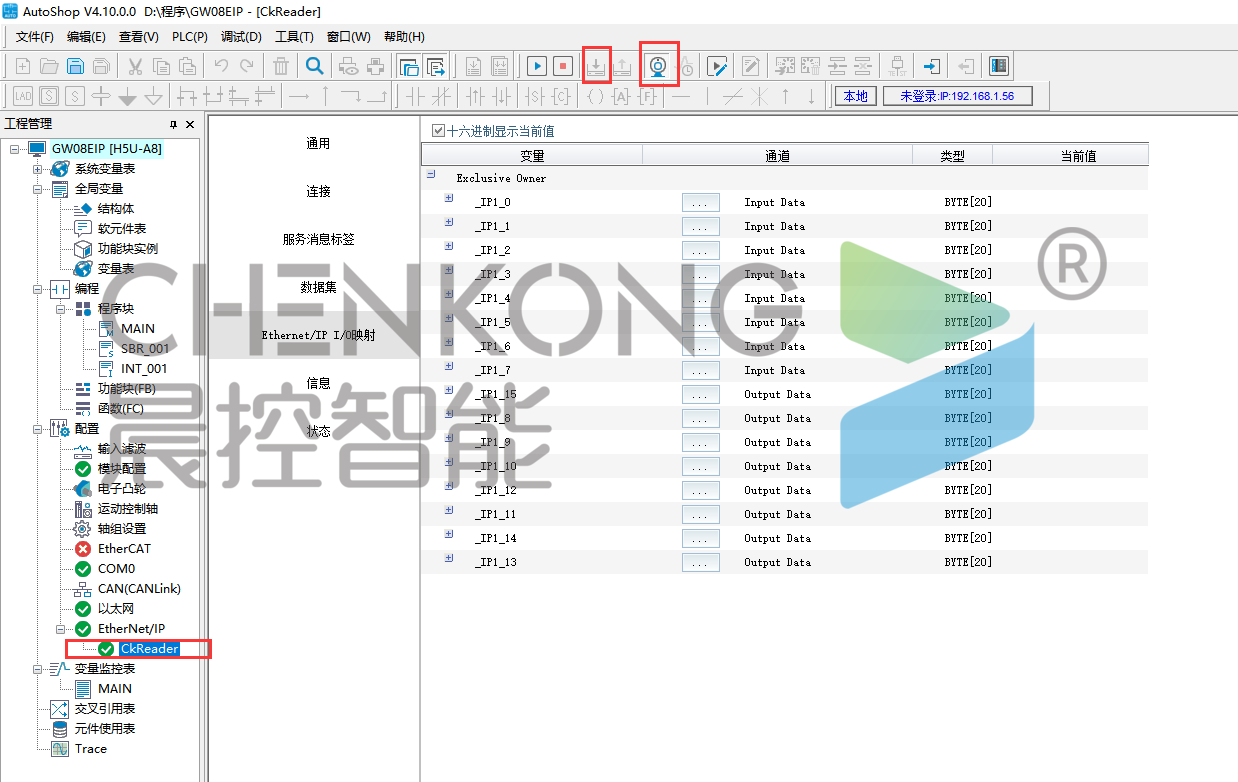Toggle 十六进制显示当前值 checkbox
The height and width of the screenshot is (782, 1238).
[438, 131]
